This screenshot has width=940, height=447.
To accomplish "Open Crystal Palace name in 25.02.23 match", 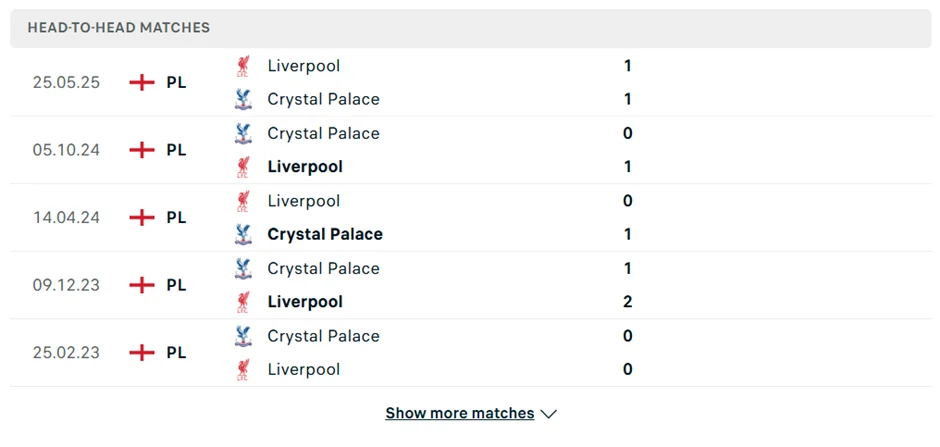I will tap(323, 336).
